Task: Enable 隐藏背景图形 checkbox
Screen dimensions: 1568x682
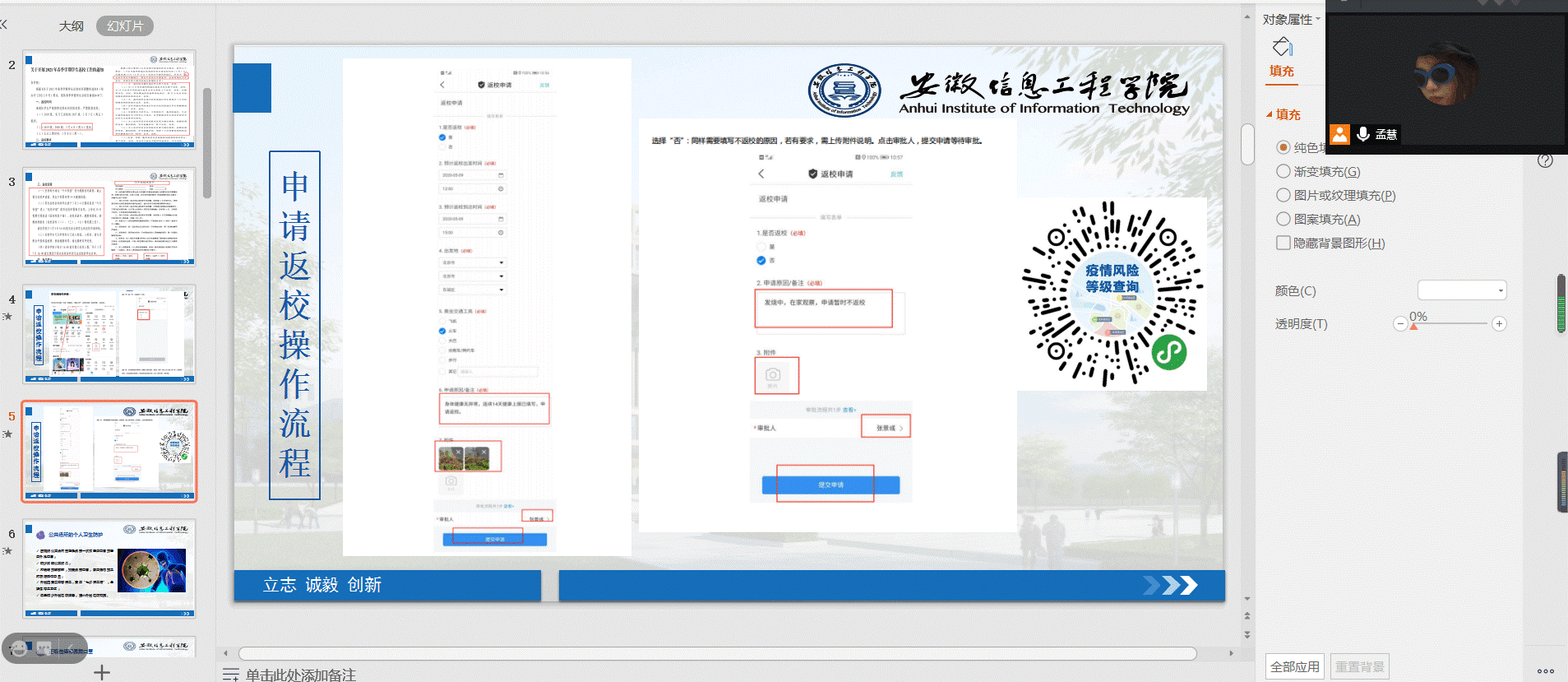Action: coord(1283,243)
